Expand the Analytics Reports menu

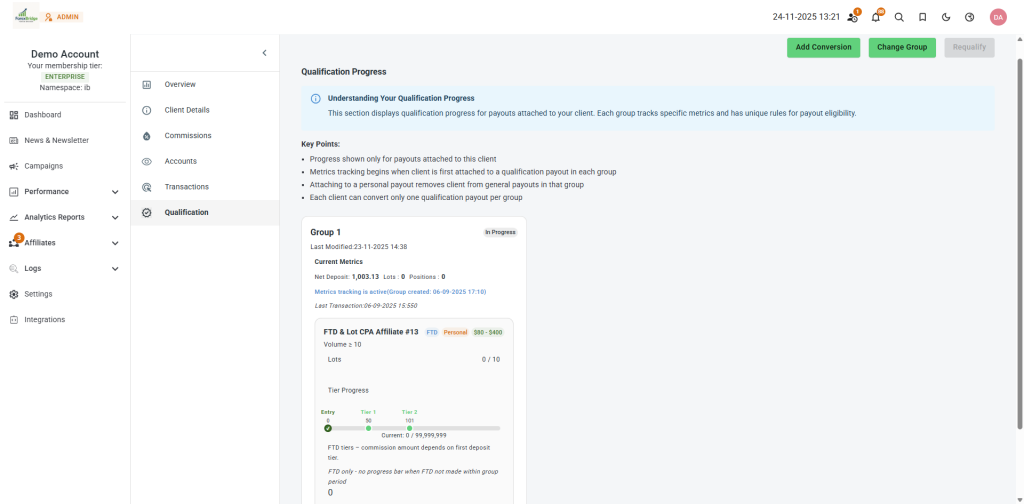click(115, 217)
